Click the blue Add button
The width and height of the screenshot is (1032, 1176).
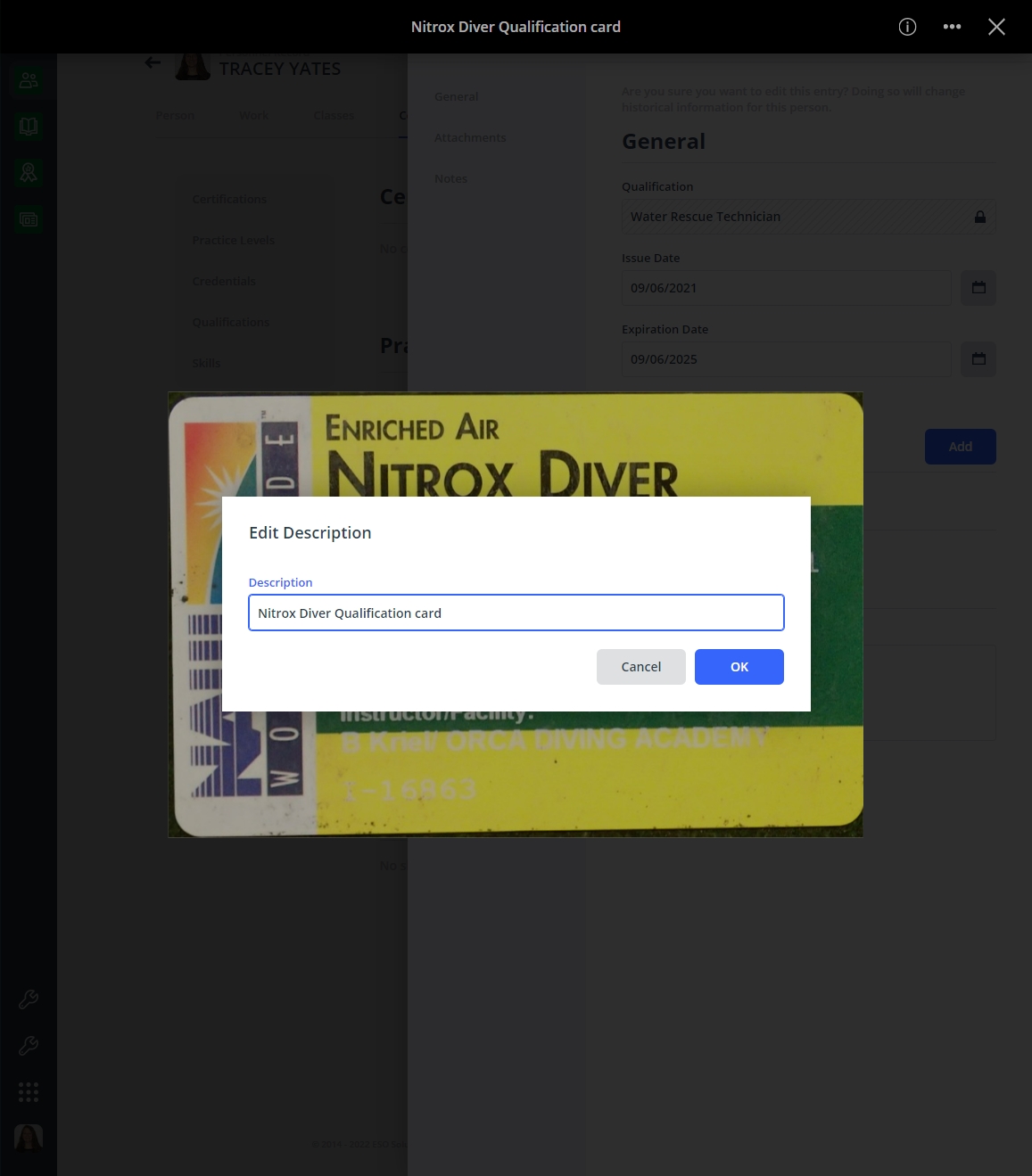click(x=960, y=447)
